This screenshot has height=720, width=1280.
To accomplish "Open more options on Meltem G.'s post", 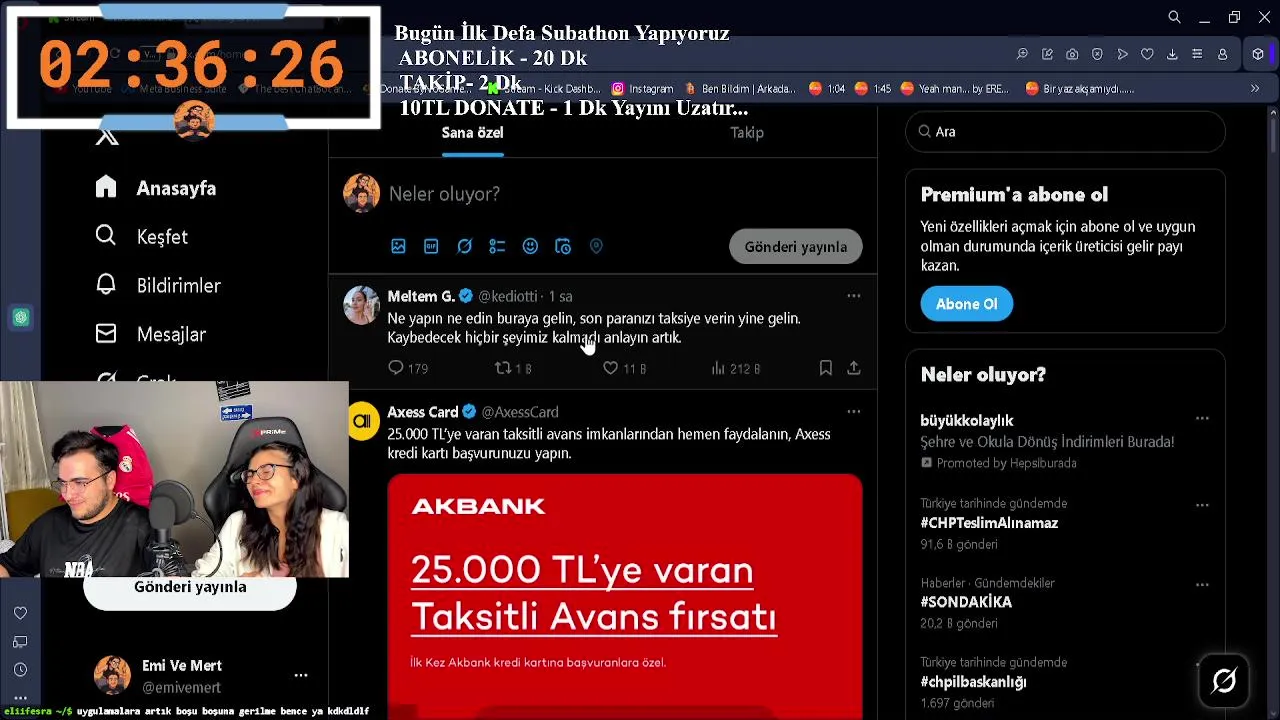I will [853, 296].
